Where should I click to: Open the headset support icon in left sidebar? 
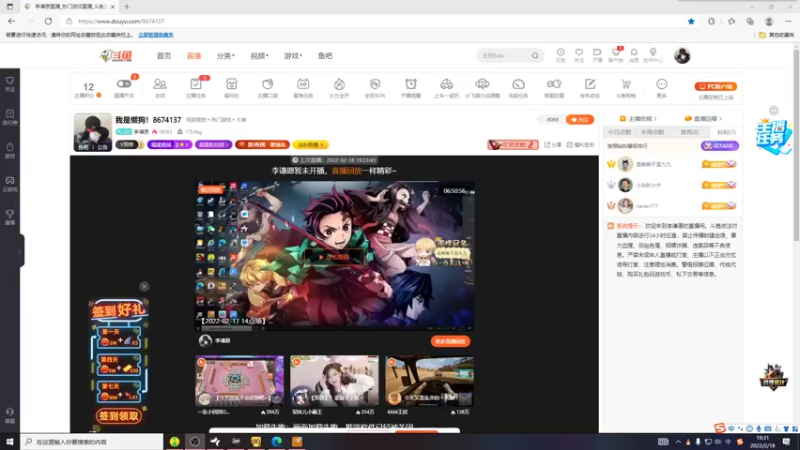click(10, 412)
